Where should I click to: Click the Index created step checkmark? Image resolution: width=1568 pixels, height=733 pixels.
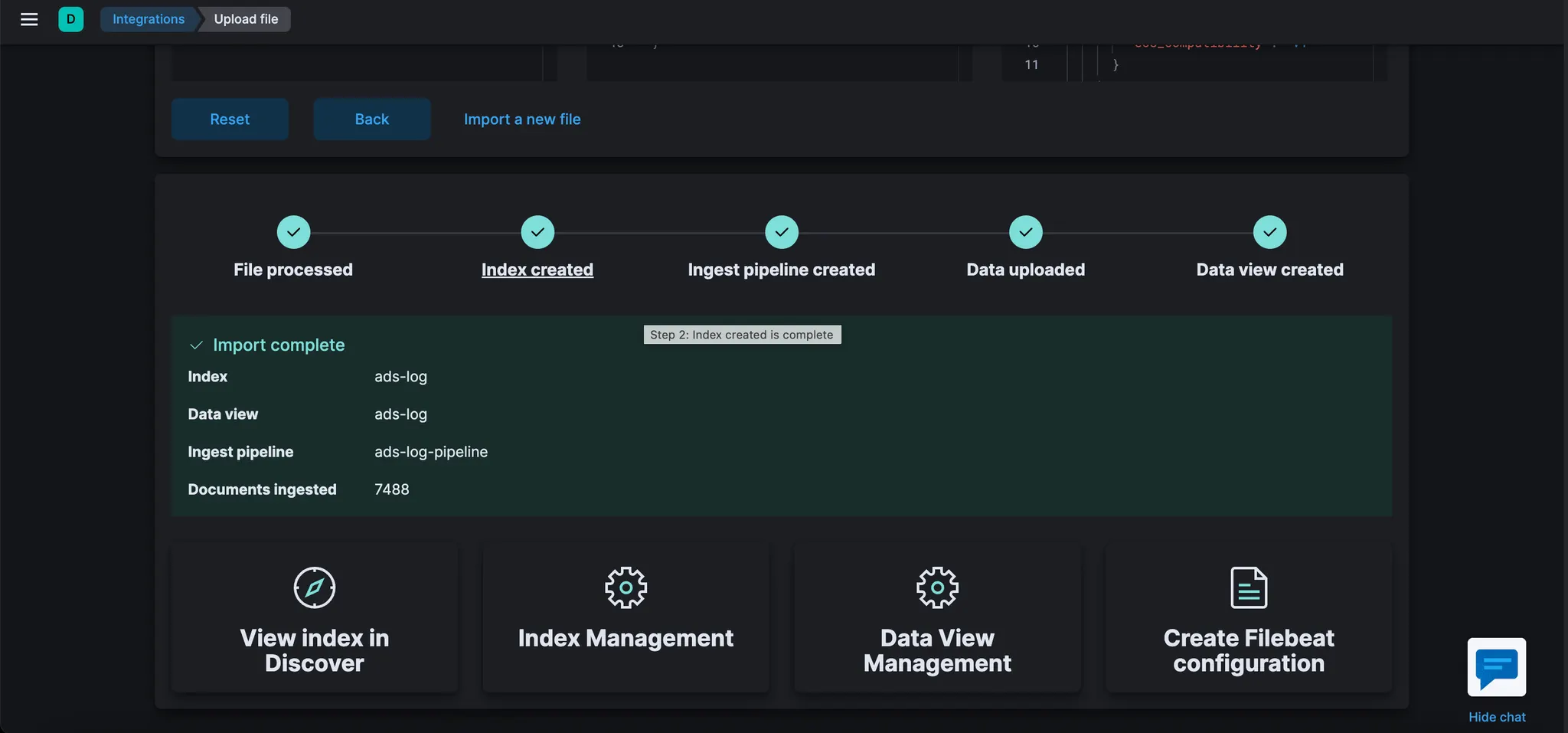pyautogui.click(x=537, y=232)
